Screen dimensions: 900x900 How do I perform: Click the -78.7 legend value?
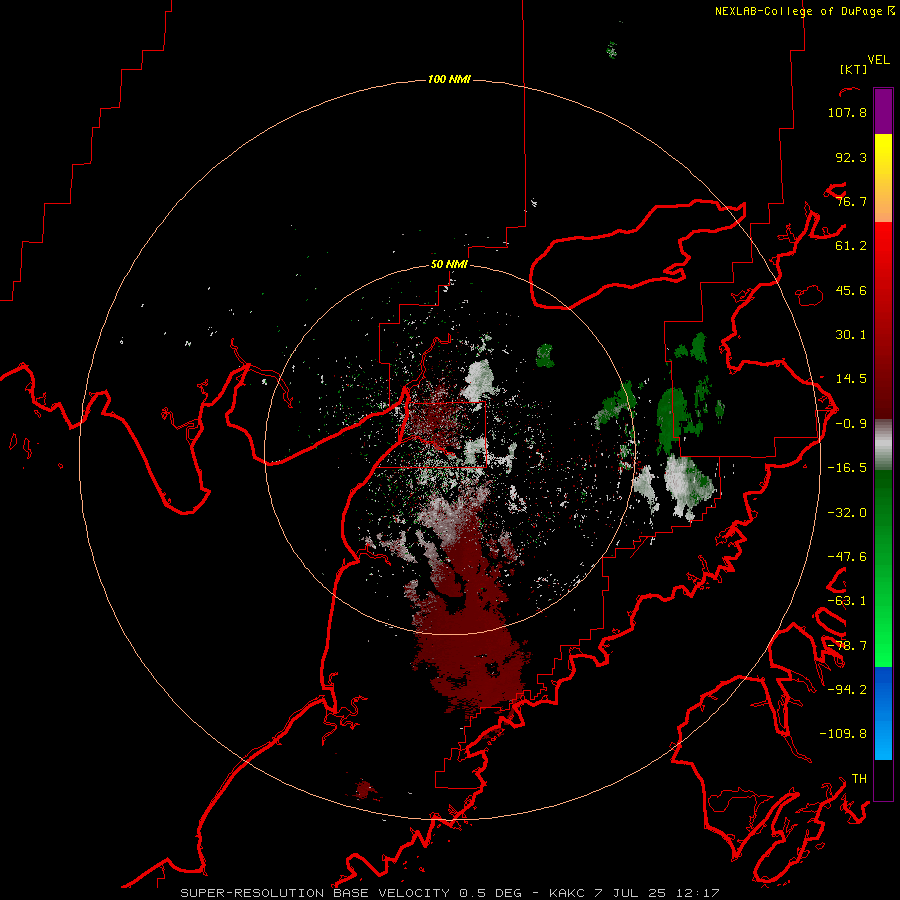click(x=847, y=646)
